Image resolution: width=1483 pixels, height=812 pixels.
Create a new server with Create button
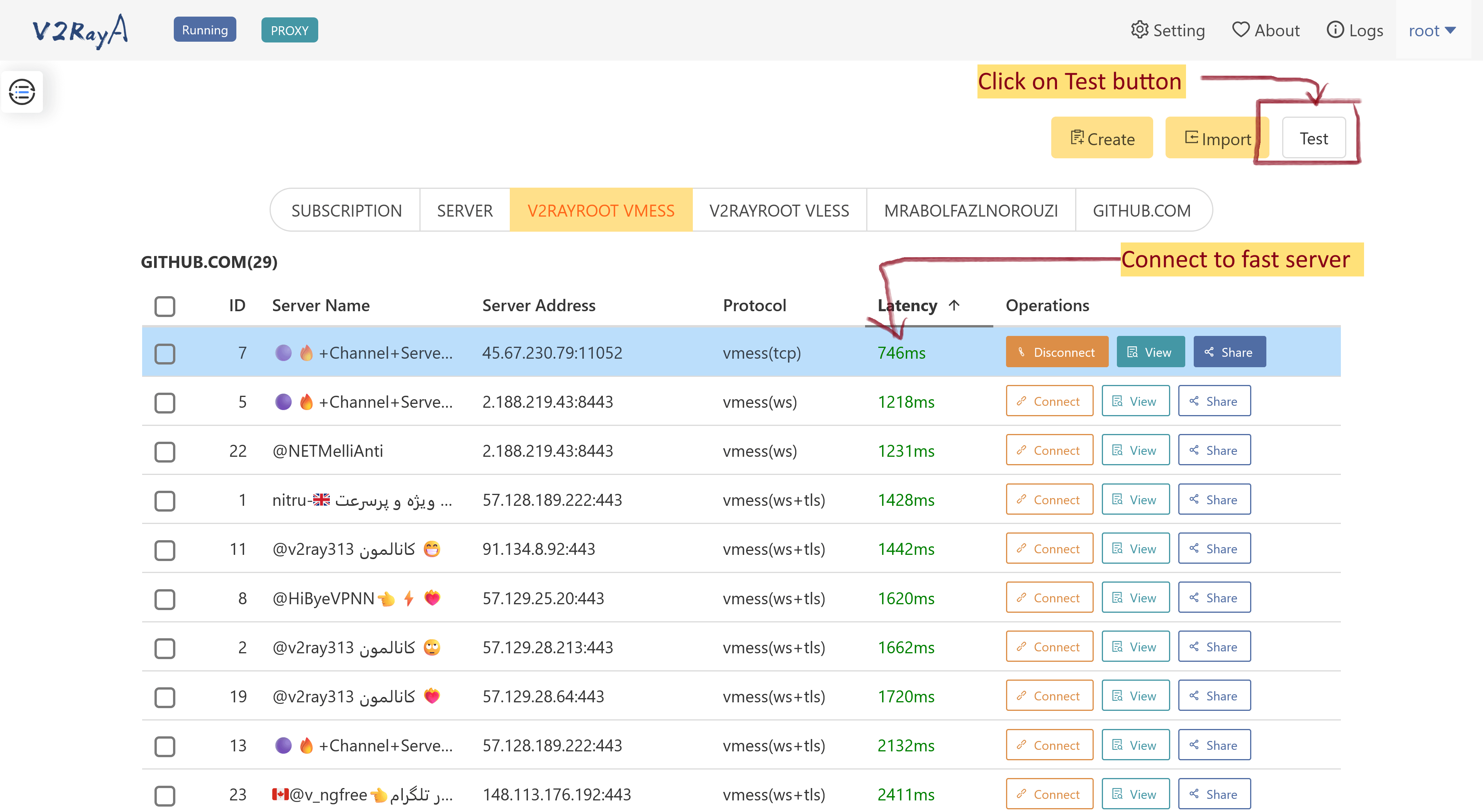tap(1101, 138)
